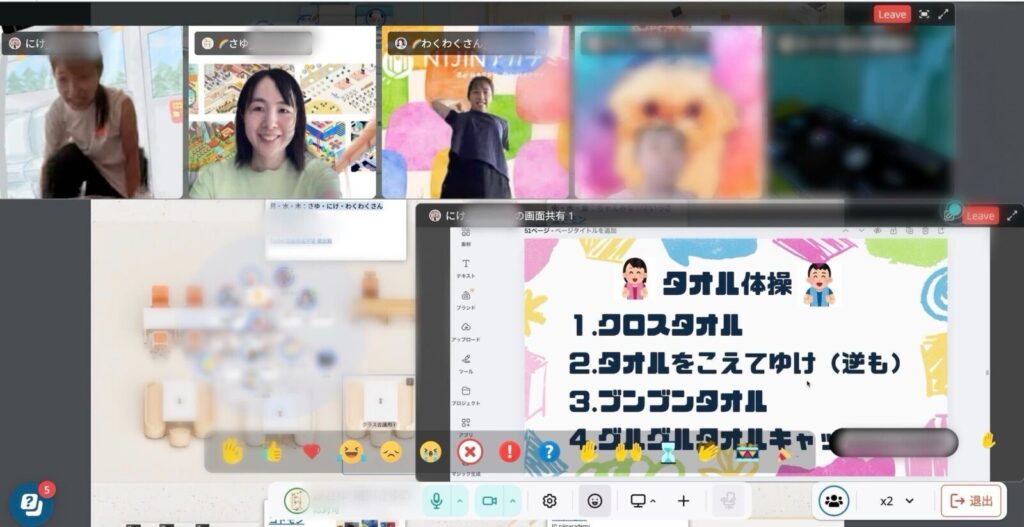1024x527 pixels.
Task: Open the participants list icon
Action: pyautogui.click(x=833, y=501)
